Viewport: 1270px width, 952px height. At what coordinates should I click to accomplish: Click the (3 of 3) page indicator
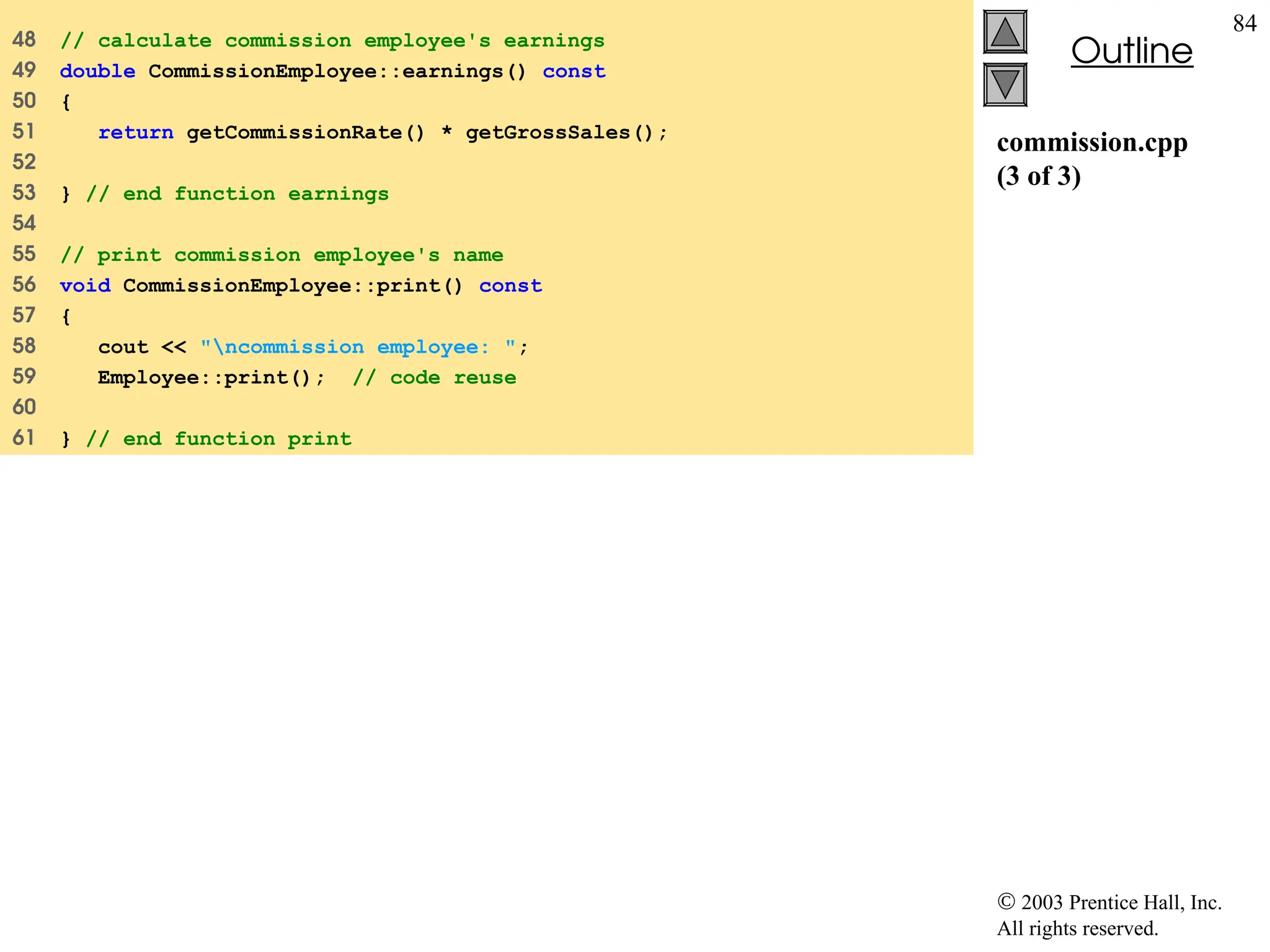[1038, 177]
